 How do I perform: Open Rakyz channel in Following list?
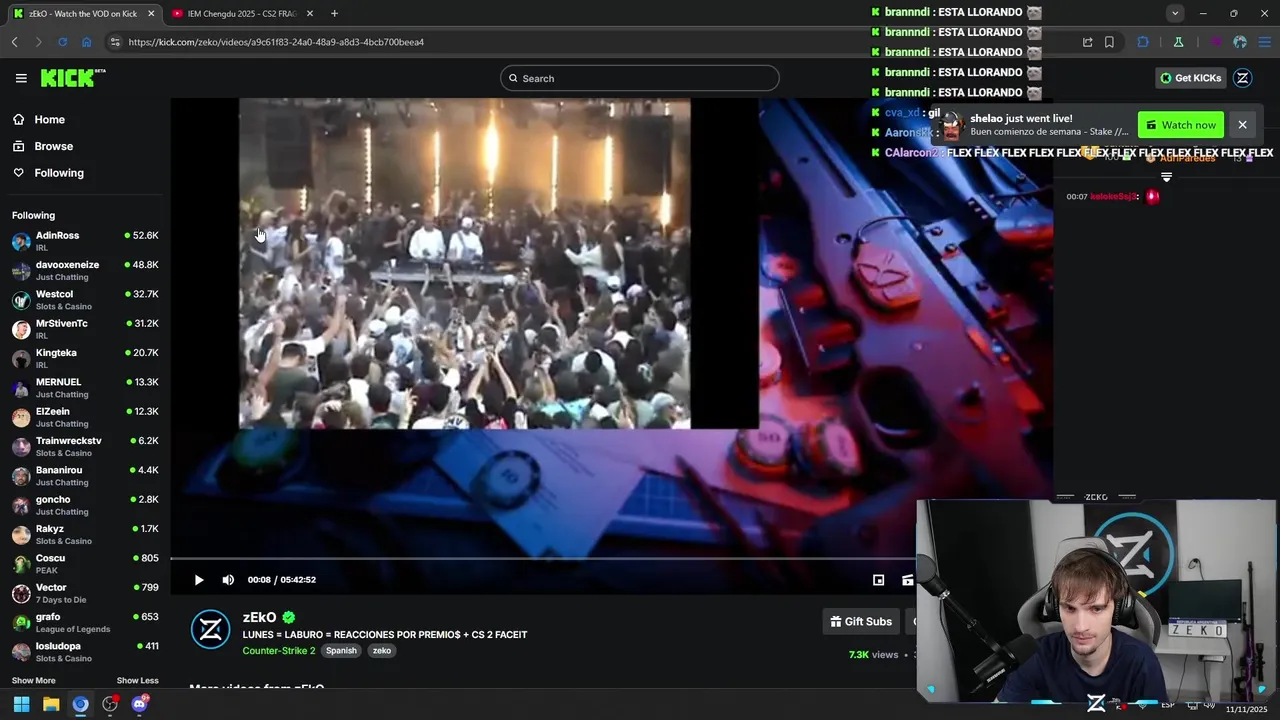click(x=85, y=535)
